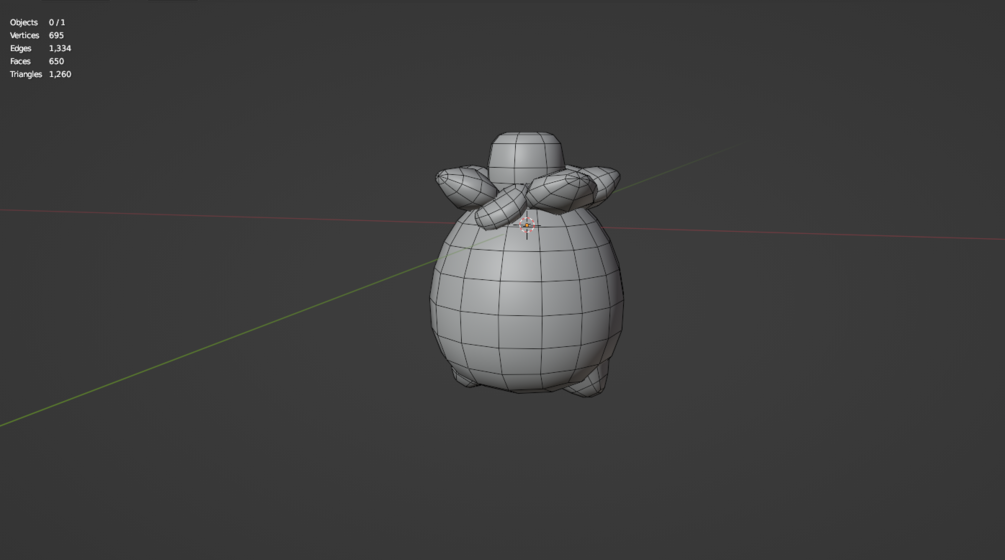Click the 3D cursor on the model
1005x560 pixels.
point(527,226)
